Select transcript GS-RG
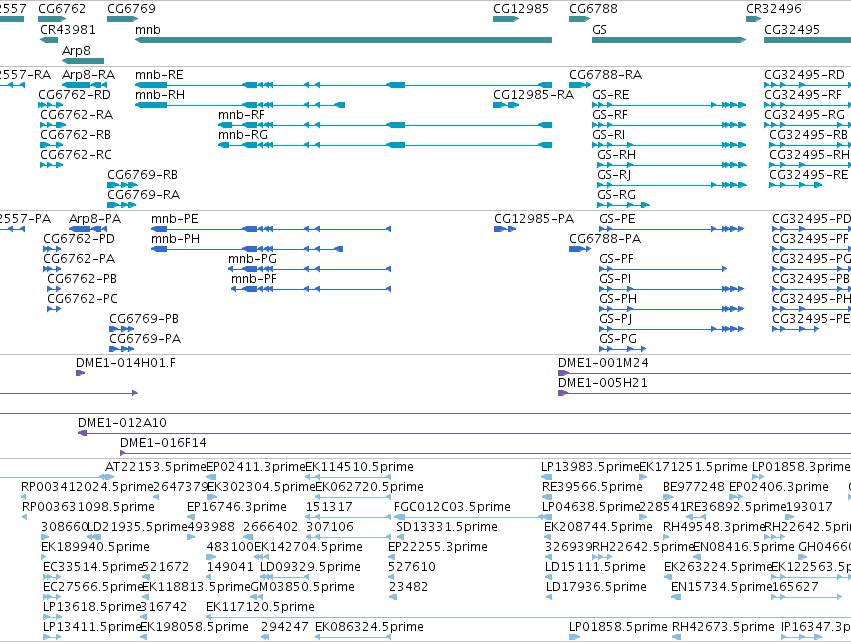 [x=616, y=195]
